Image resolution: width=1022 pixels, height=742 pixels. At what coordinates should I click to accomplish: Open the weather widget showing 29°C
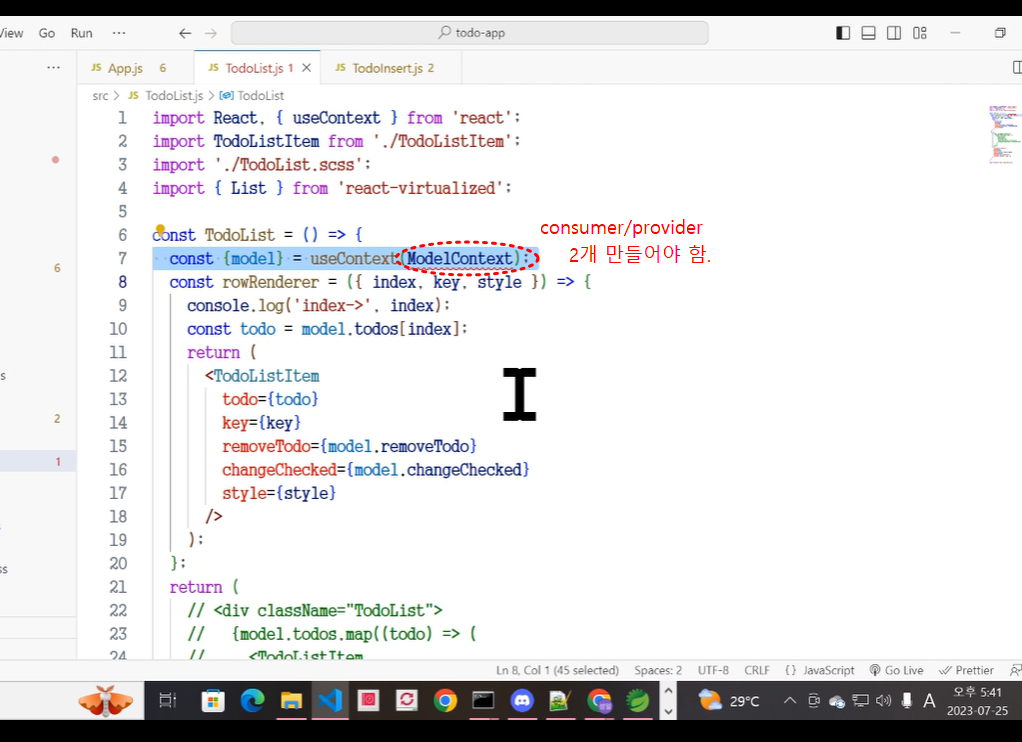pyautogui.click(x=729, y=701)
